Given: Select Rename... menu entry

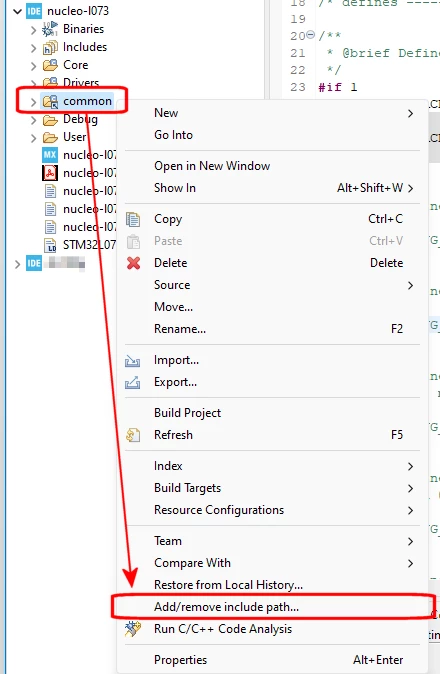Looking at the screenshot, I should pyautogui.click(x=272, y=329).
